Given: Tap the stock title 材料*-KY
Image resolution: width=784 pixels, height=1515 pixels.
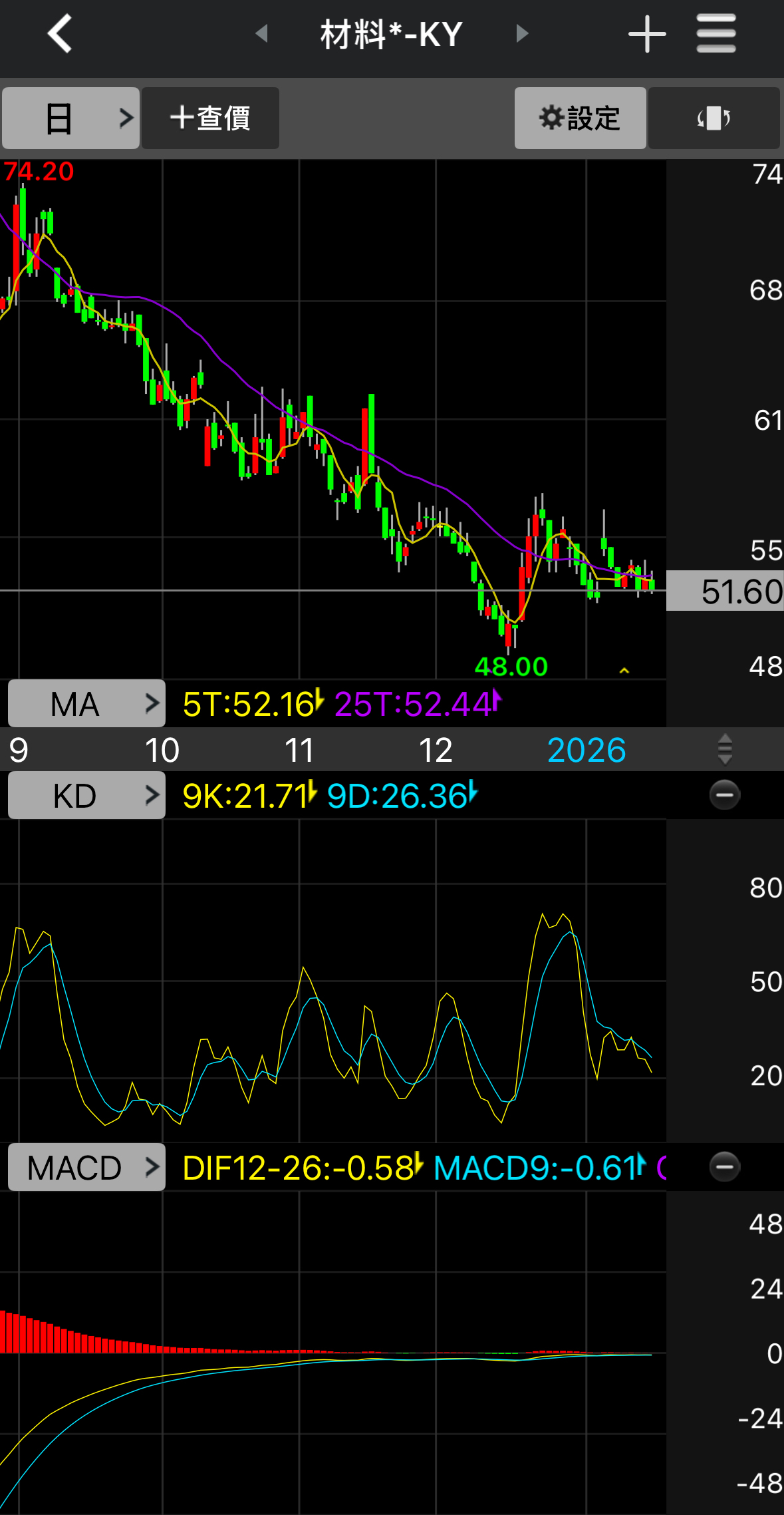Looking at the screenshot, I should click(391, 34).
